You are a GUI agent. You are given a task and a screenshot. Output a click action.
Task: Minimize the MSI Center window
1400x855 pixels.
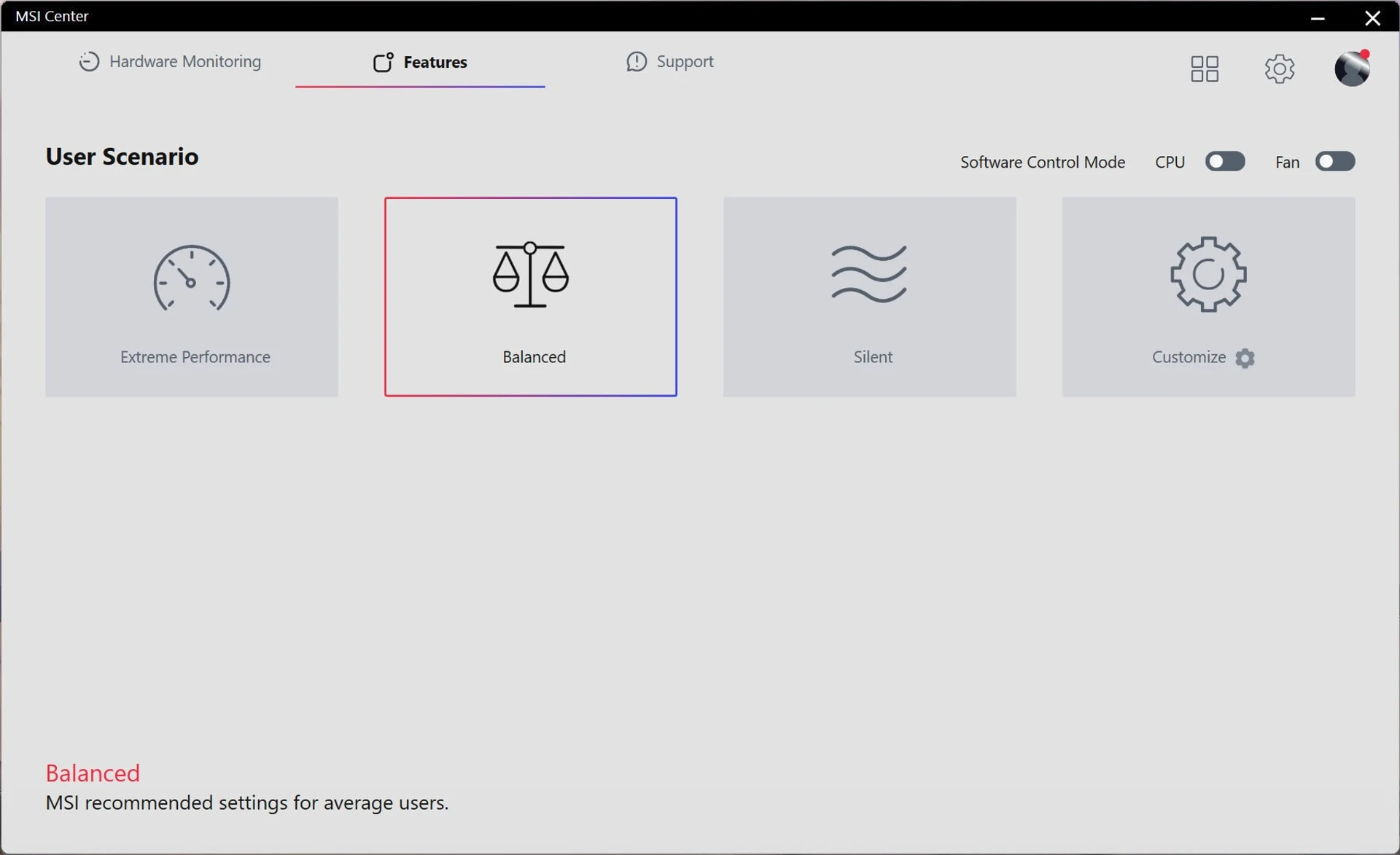coord(1317,17)
